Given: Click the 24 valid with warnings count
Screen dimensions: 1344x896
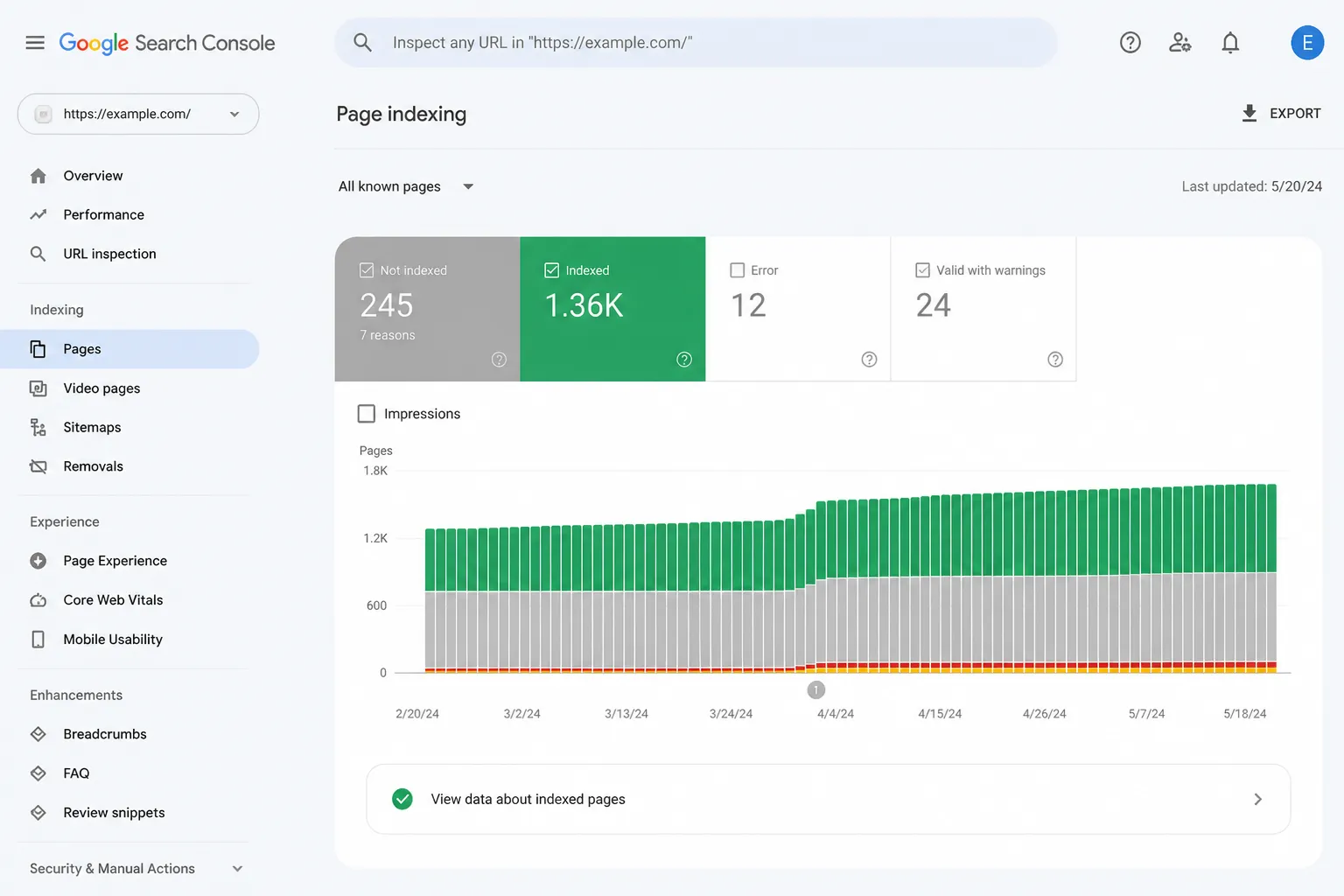Looking at the screenshot, I should coord(934,305).
